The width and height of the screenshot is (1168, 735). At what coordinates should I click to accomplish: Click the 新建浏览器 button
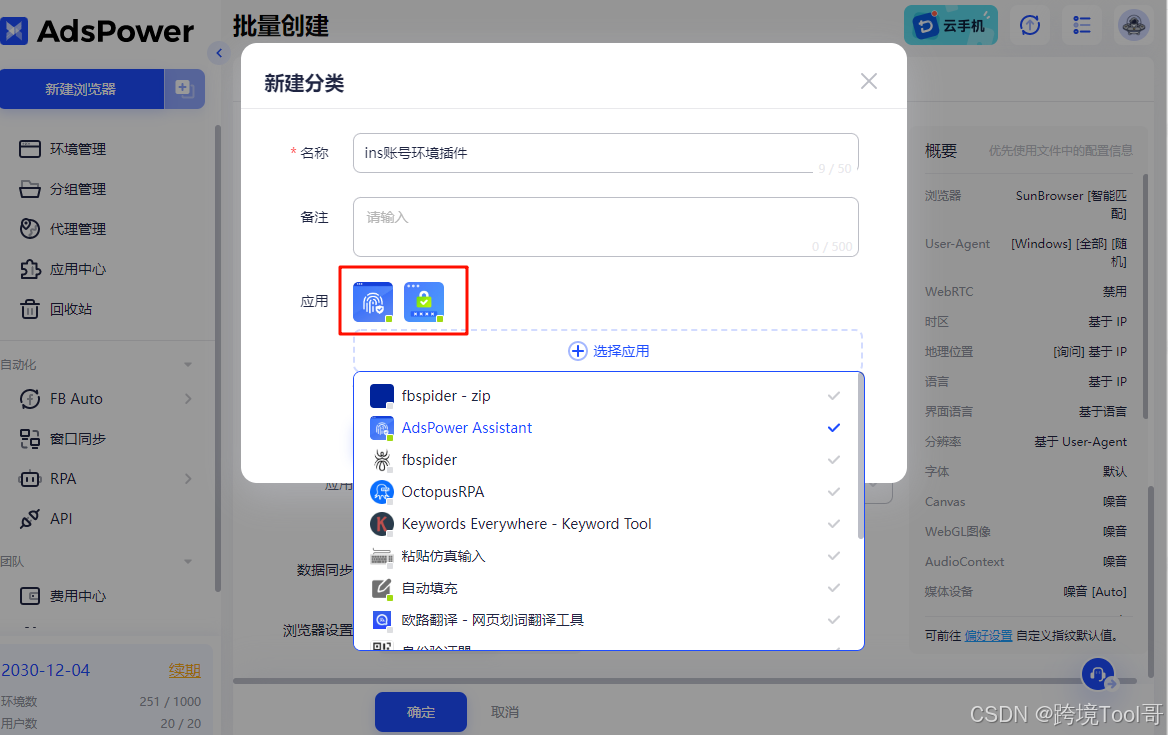click(81, 89)
